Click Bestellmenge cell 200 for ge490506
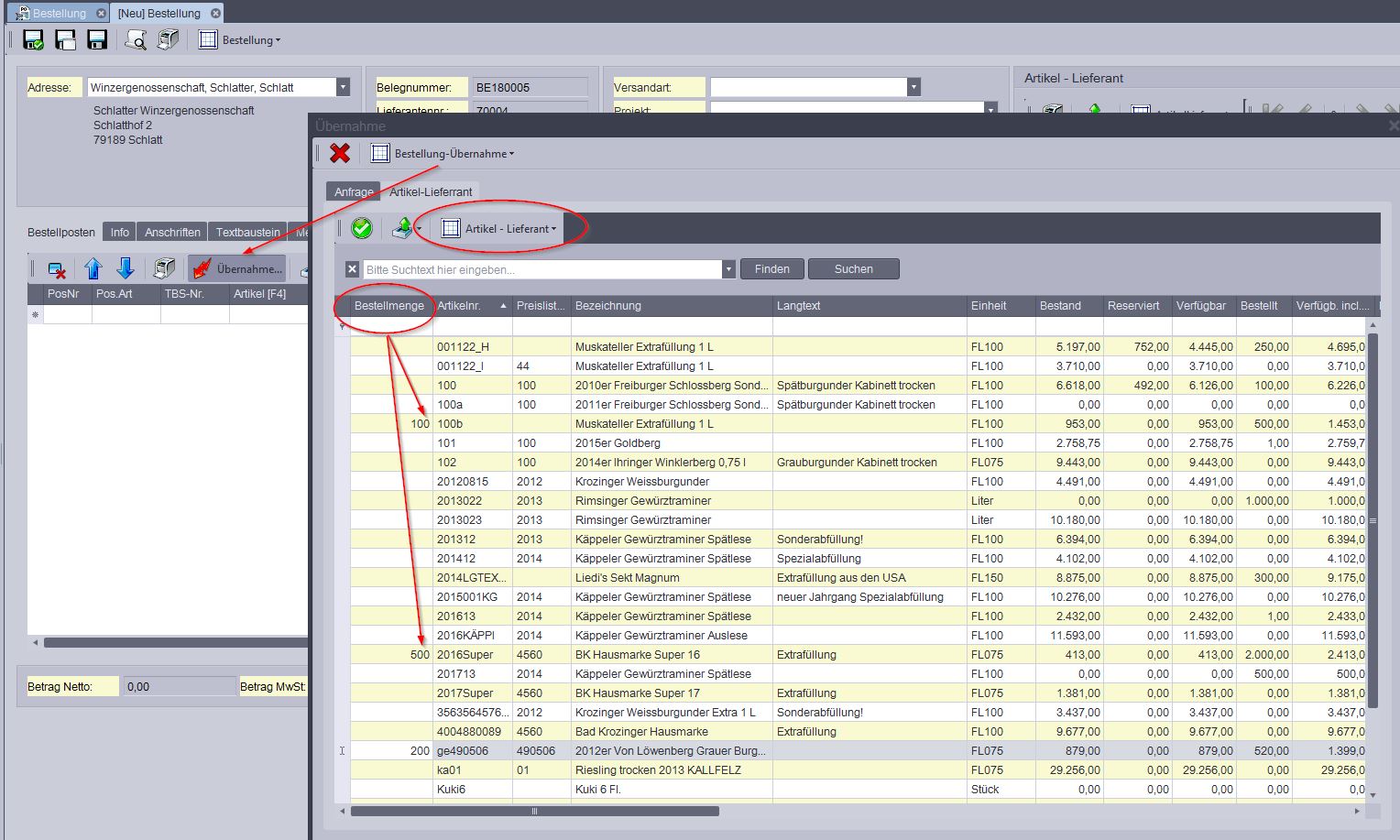The width and height of the screenshot is (1400, 840). tap(391, 750)
